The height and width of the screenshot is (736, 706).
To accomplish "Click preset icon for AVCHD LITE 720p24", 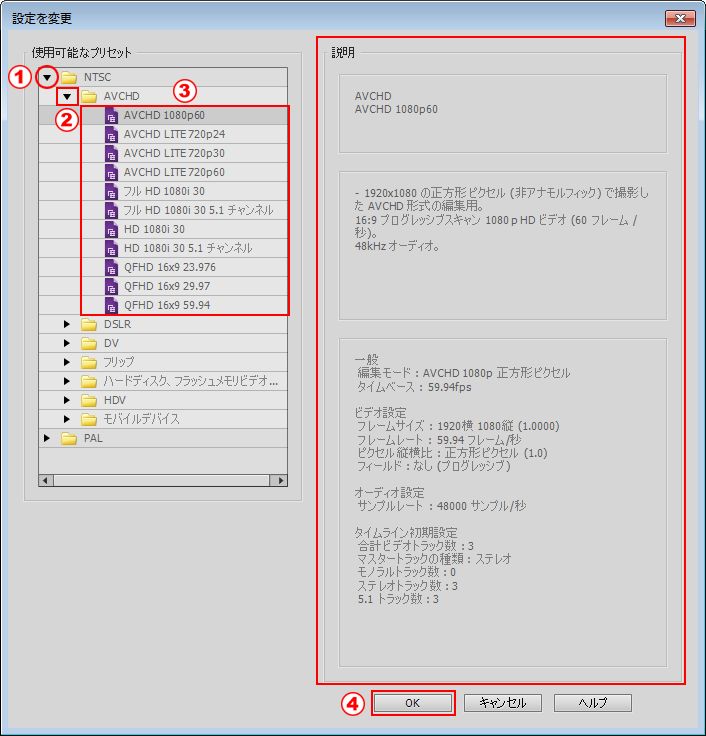I will coord(111,135).
